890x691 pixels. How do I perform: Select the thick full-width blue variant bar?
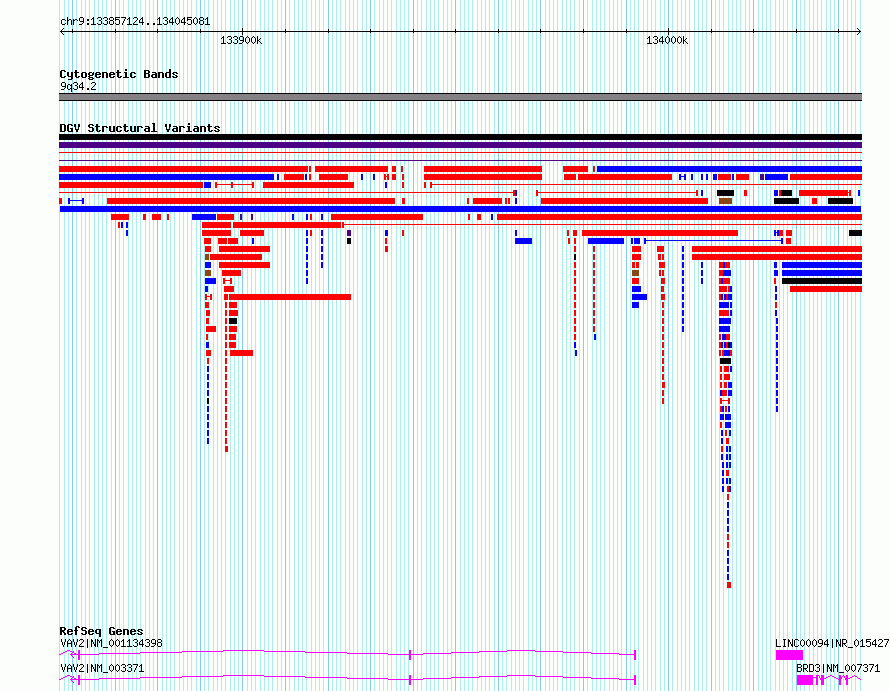coord(460,209)
